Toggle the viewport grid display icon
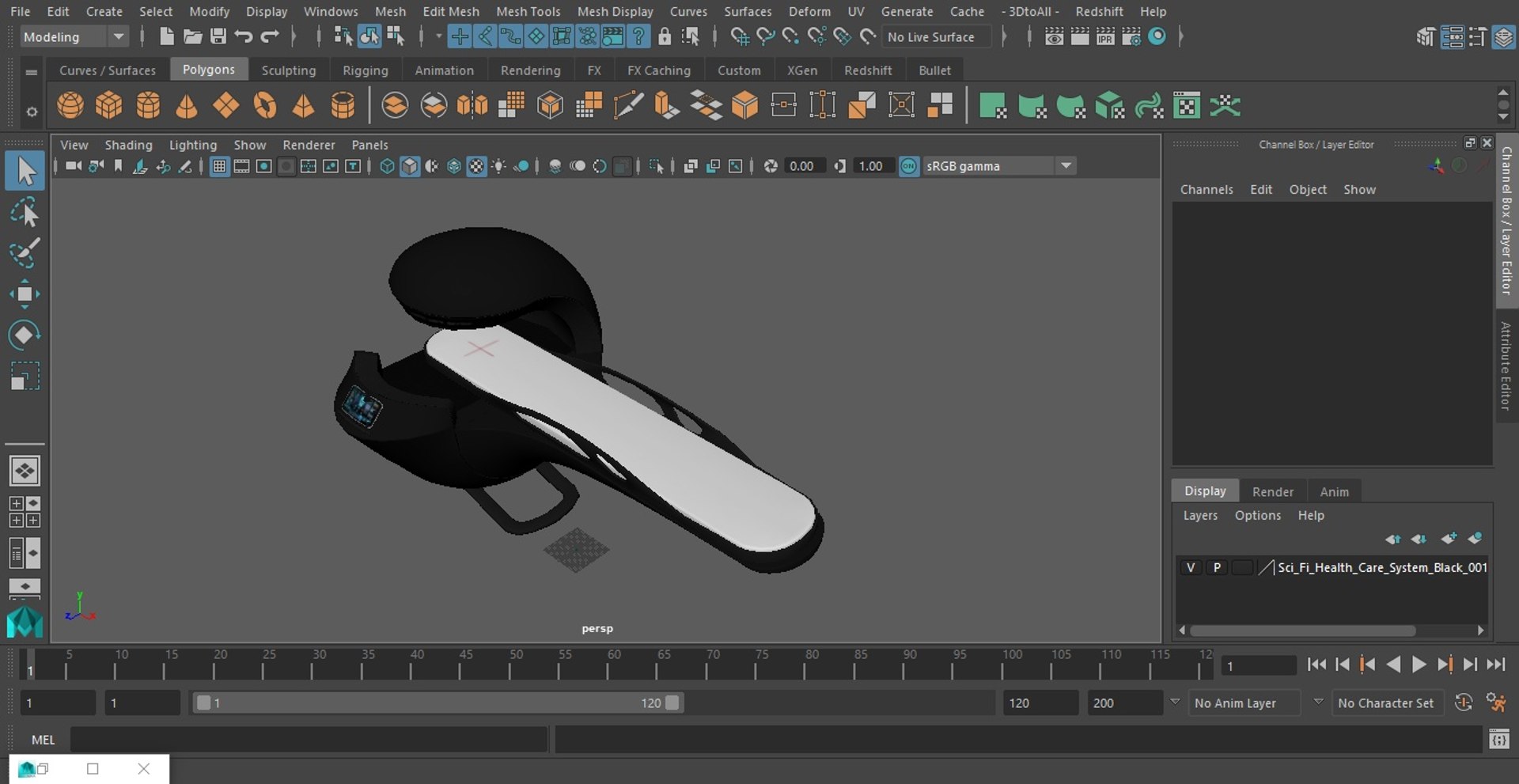This screenshot has height=784, width=1519. coord(219,166)
